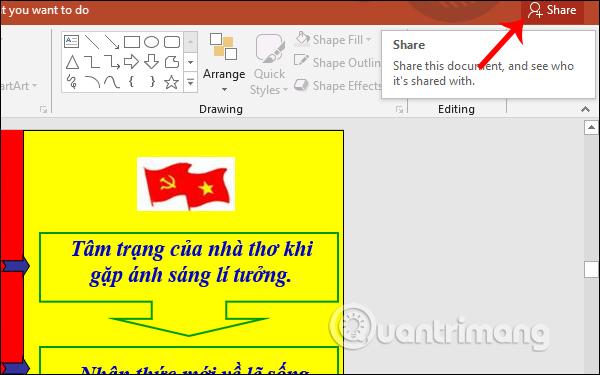Select the Freeform Scribble shape

click(x=72, y=82)
